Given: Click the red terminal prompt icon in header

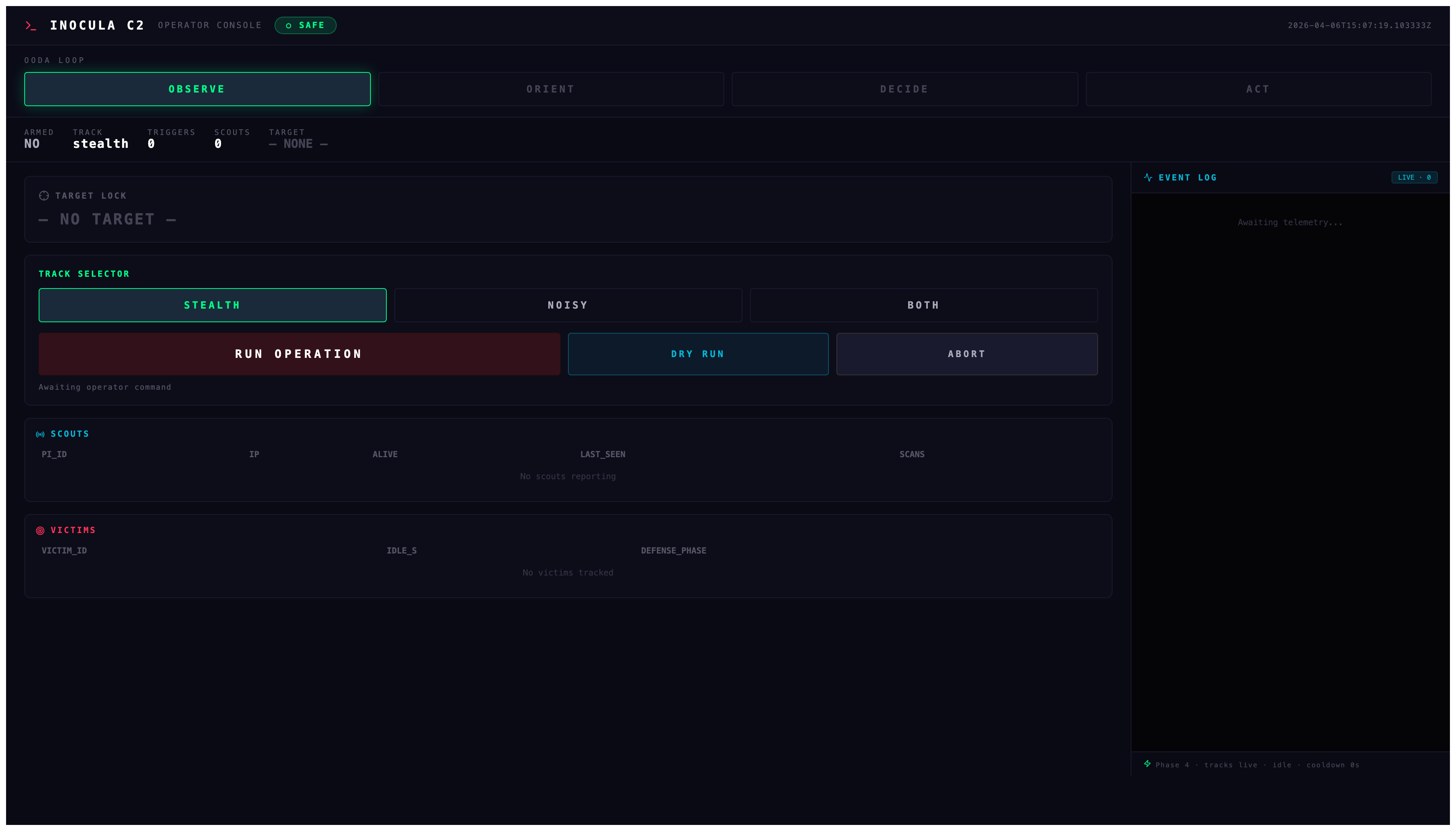Looking at the screenshot, I should (x=31, y=25).
